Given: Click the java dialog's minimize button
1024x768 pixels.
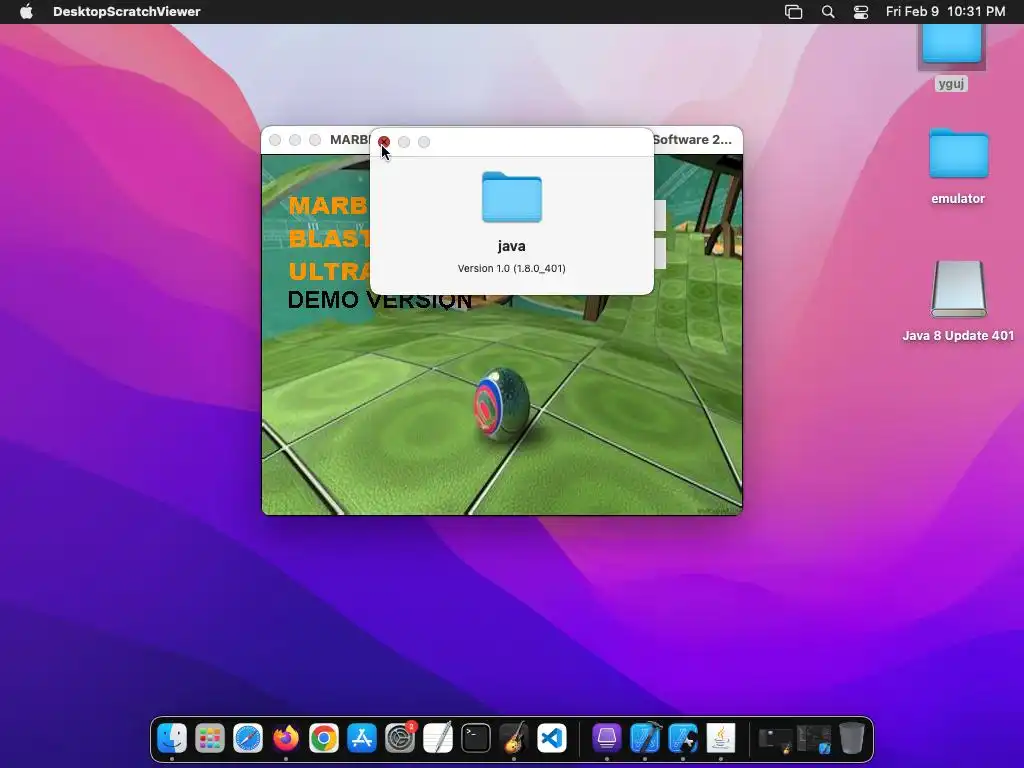Looking at the screenshot, I should pyautogui.click(x=404, y=142).
